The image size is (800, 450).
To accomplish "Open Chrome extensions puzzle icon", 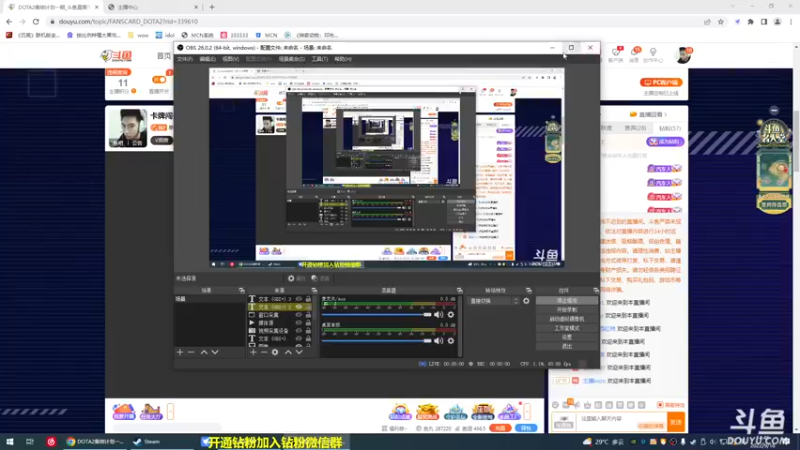I will (751, 21).
